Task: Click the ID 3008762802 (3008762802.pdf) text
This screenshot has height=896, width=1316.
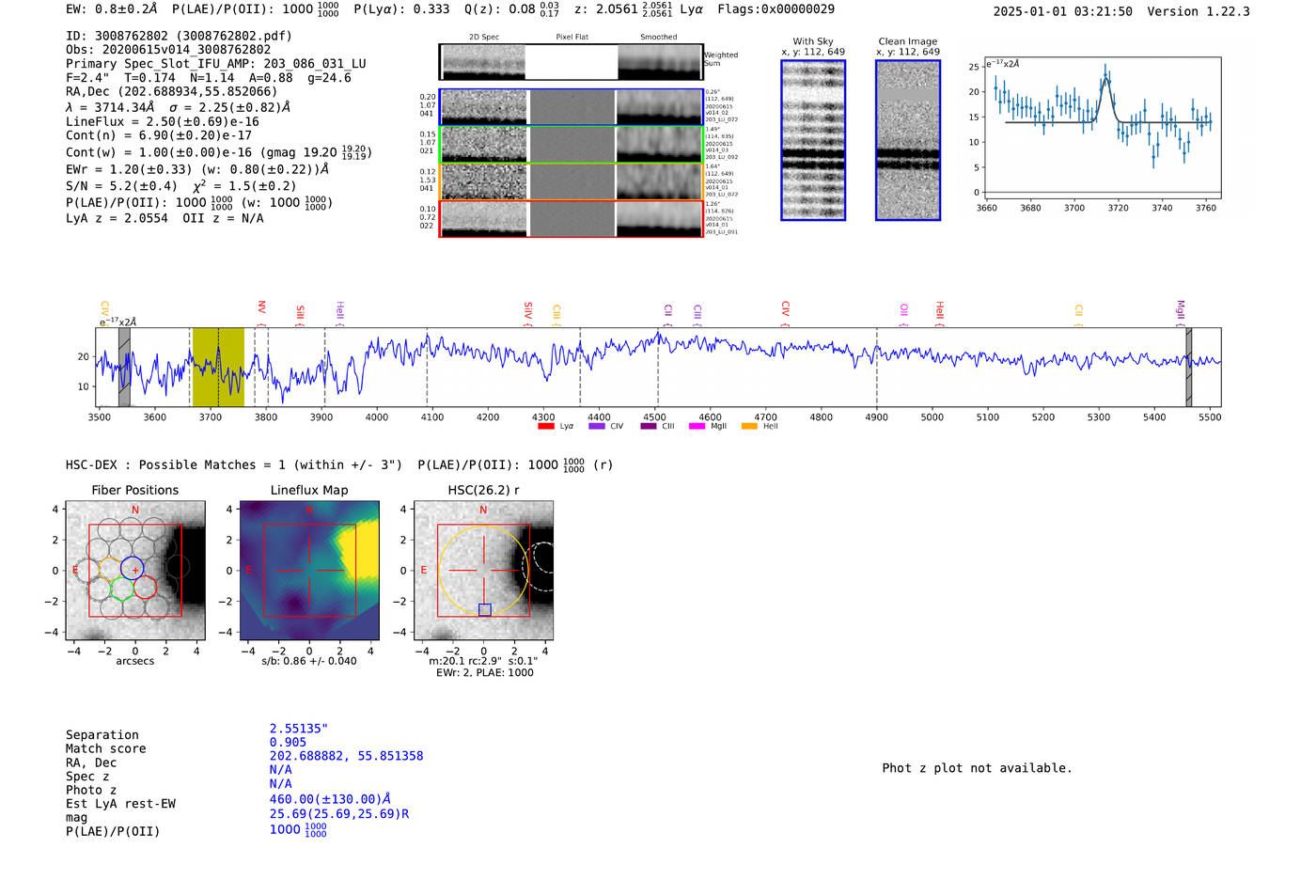Action: tap(179, 36)
